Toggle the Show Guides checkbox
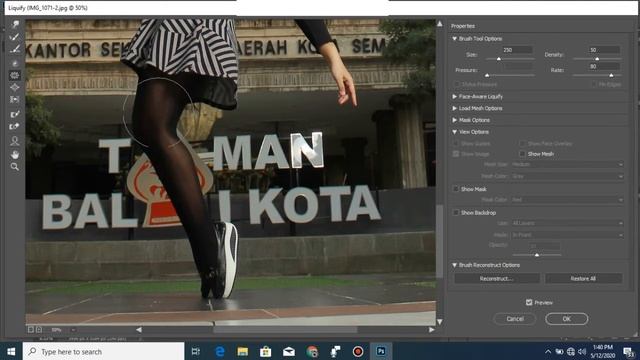 [456, 144]
